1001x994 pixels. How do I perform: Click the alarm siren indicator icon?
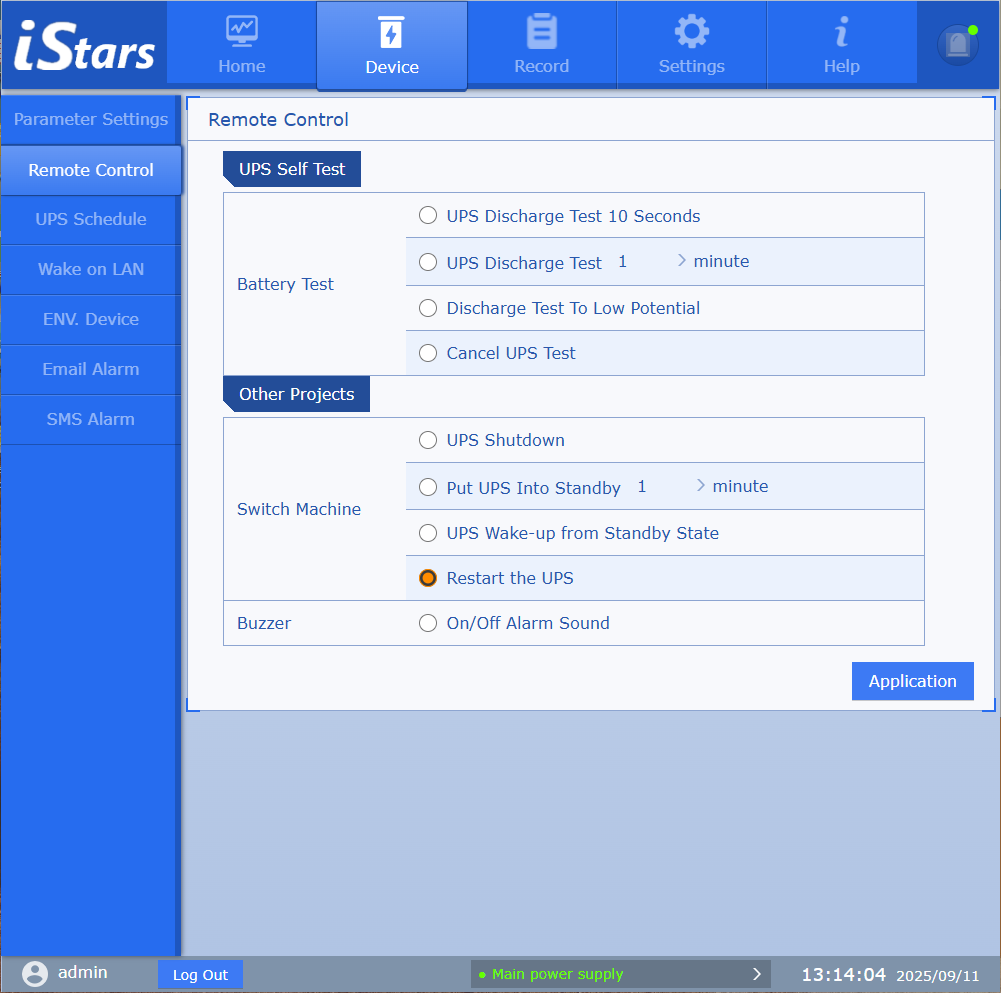958,45
